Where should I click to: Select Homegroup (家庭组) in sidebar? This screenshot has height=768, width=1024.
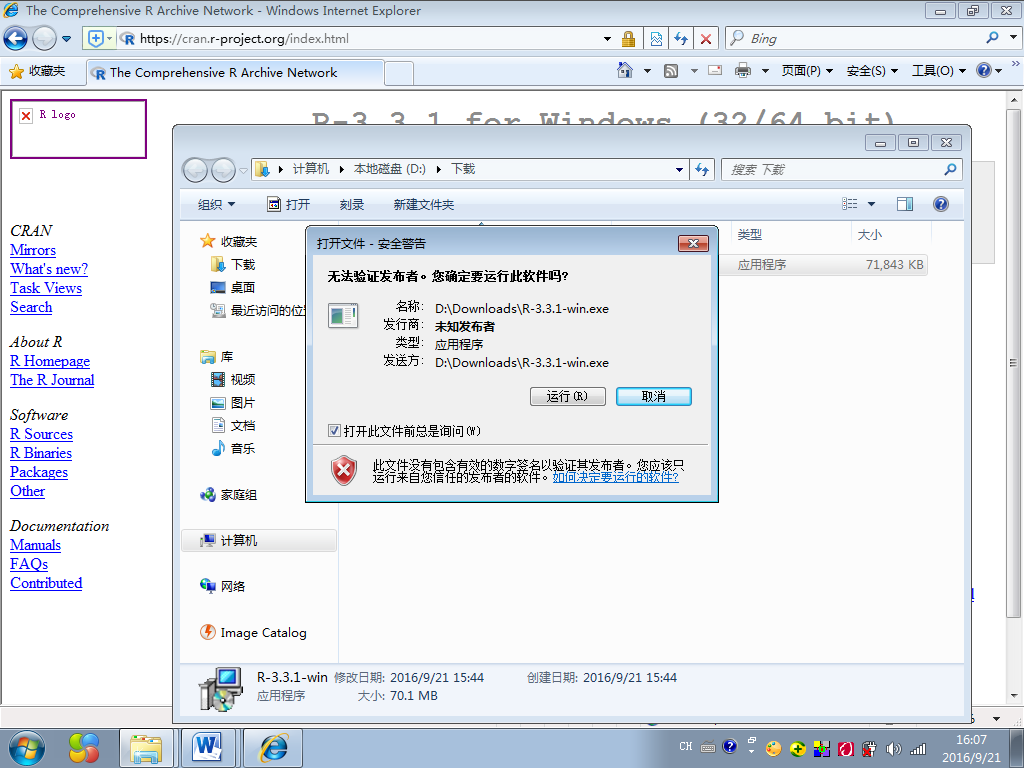229,495
